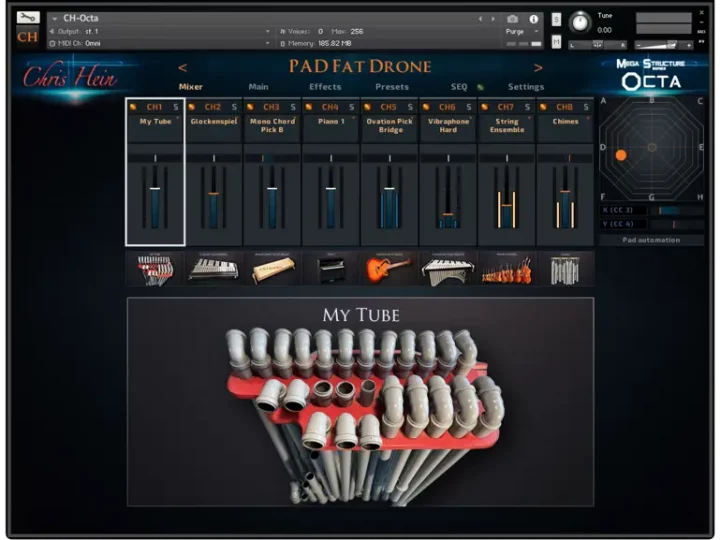
Task: Switch to the Effects tab
Action: point(325,87)
